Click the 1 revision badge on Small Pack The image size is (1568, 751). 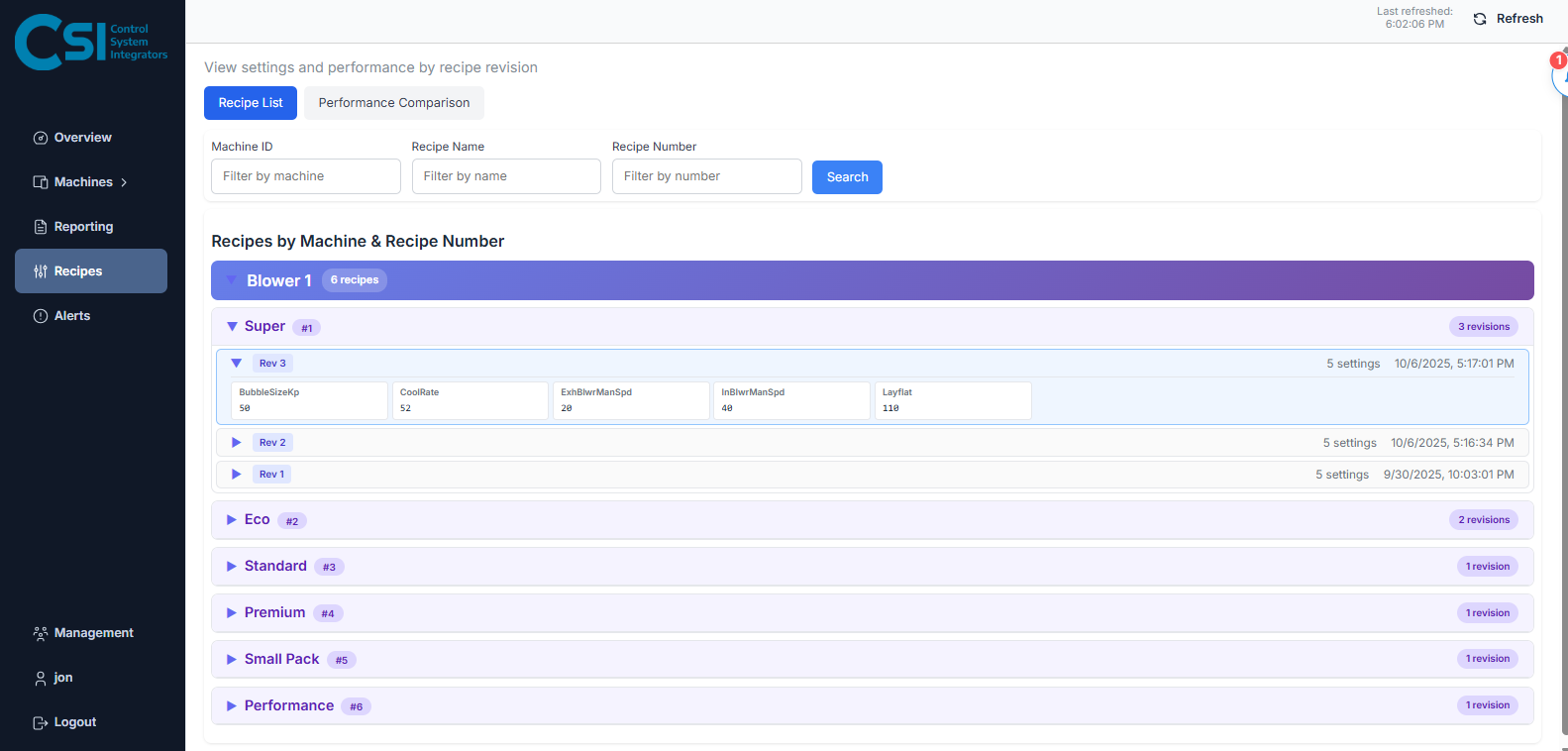1488,659
